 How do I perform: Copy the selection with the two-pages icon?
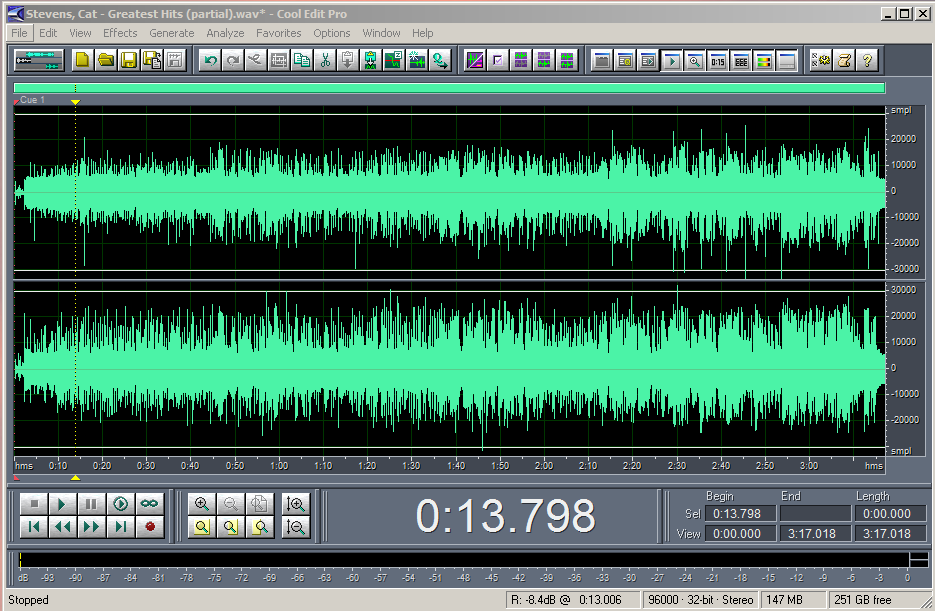point(302,60)
